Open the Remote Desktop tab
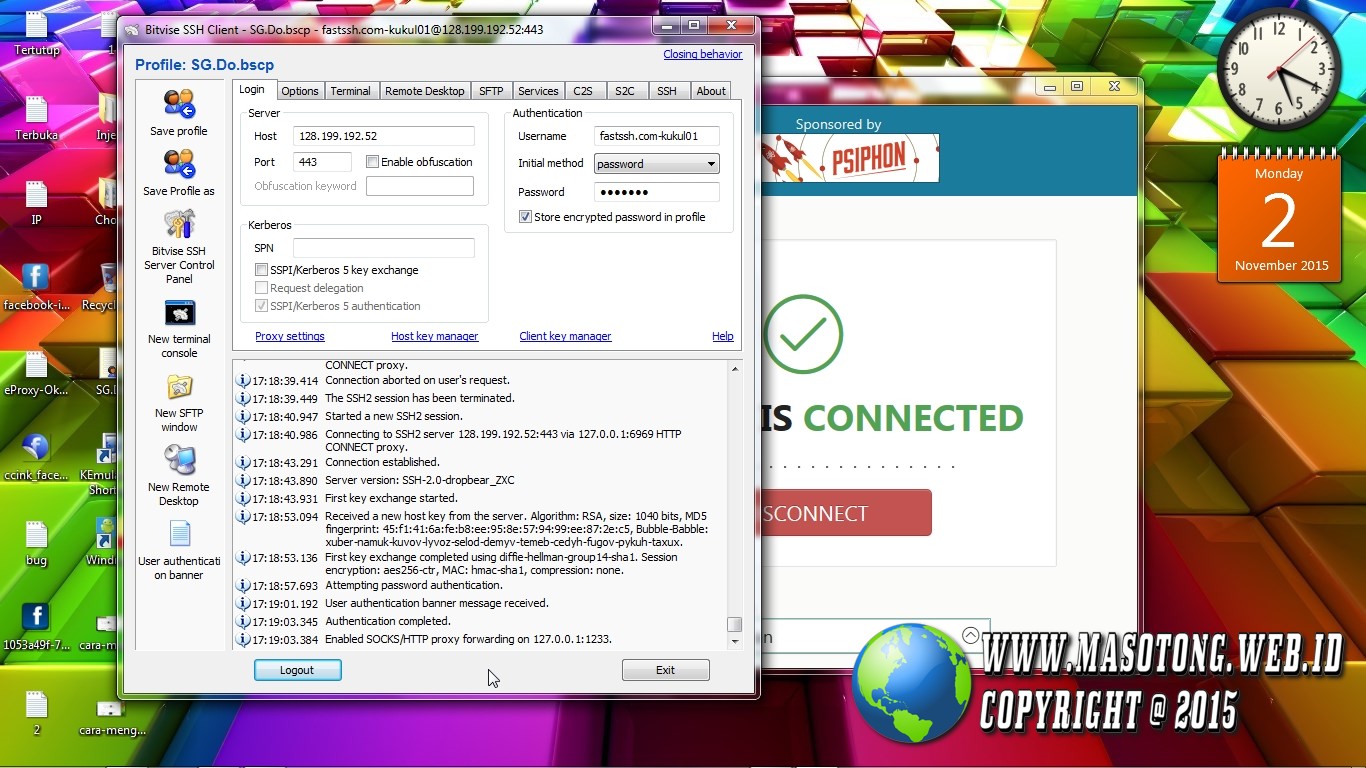Viewport: 1366px width, 768px height. pyautogui.click(x=425, y=91)
